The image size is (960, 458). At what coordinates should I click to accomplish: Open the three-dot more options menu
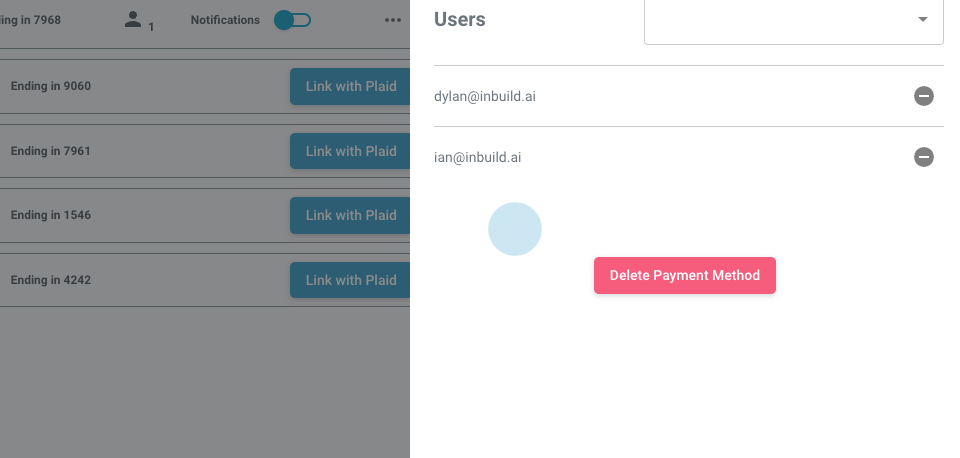tap(392, 20)
